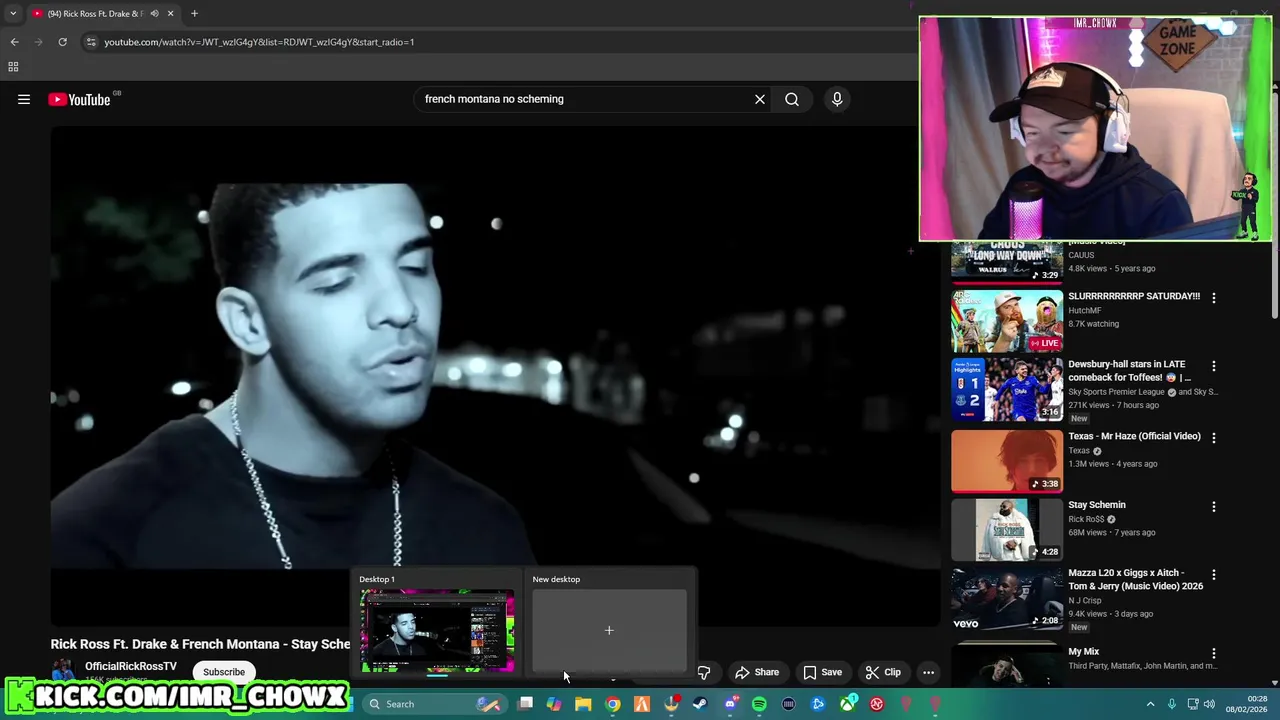
Task: Open Google Chrome taskbar icon
Action: tap(612, 704)
